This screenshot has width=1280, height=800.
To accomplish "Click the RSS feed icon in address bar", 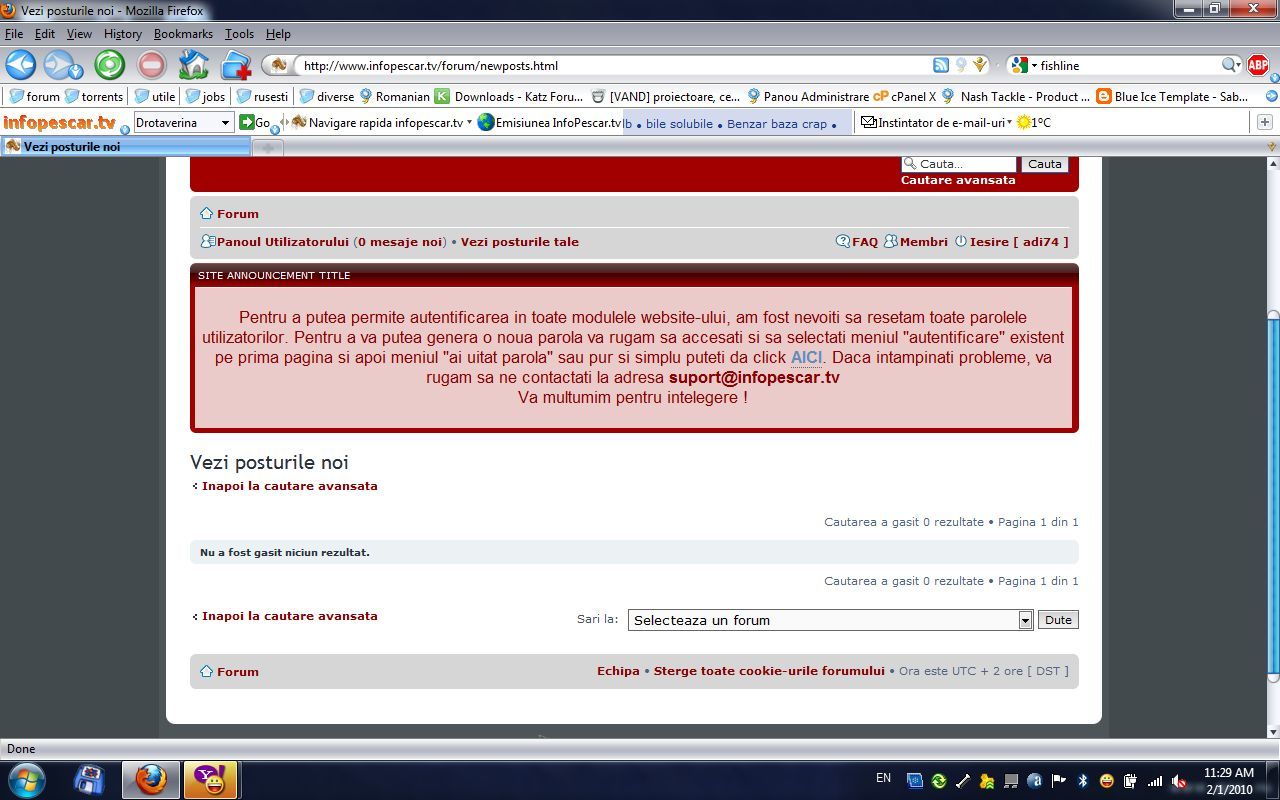I will 940,65.
